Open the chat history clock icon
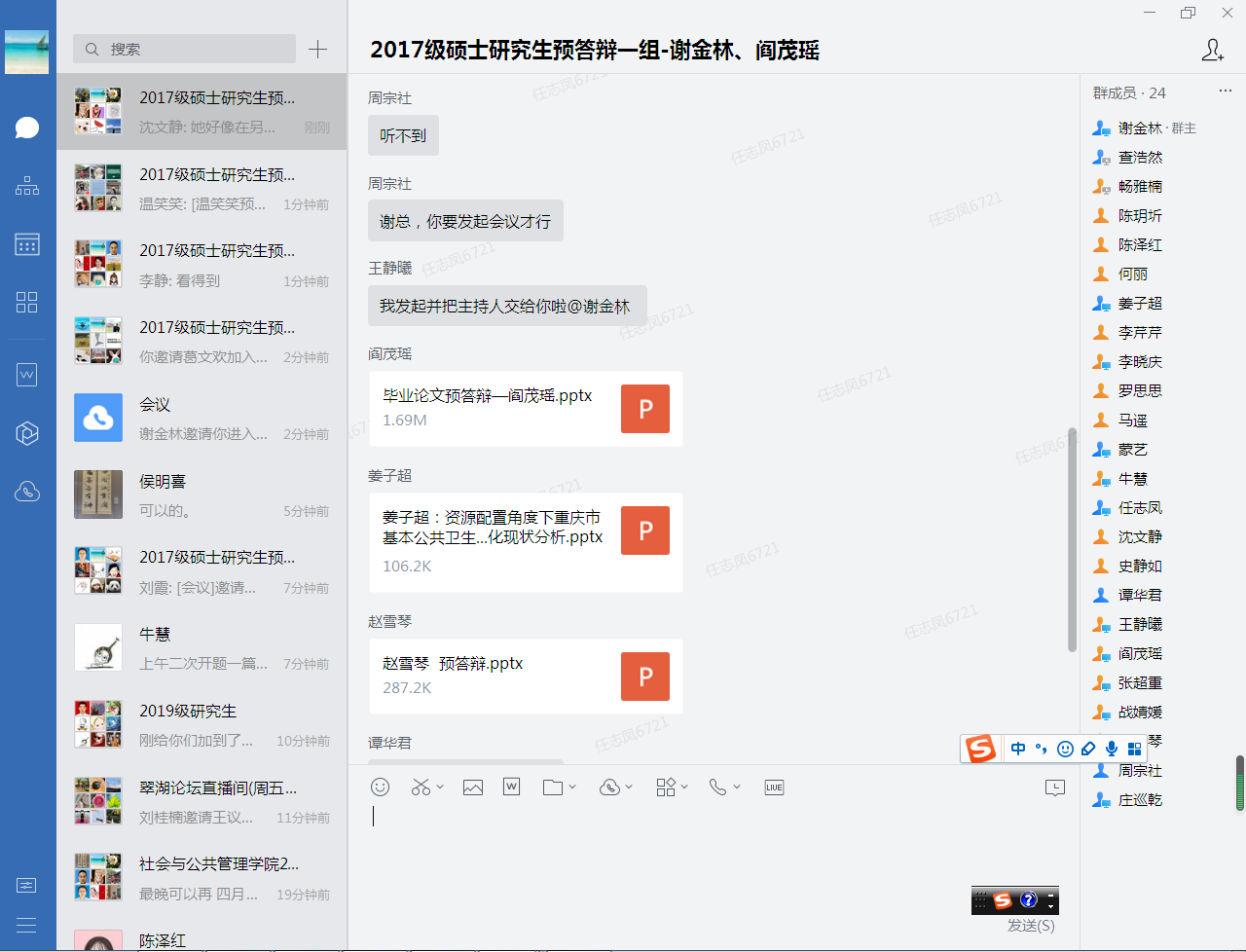Screen dimensions: 1246x952 click(1054, 787)
